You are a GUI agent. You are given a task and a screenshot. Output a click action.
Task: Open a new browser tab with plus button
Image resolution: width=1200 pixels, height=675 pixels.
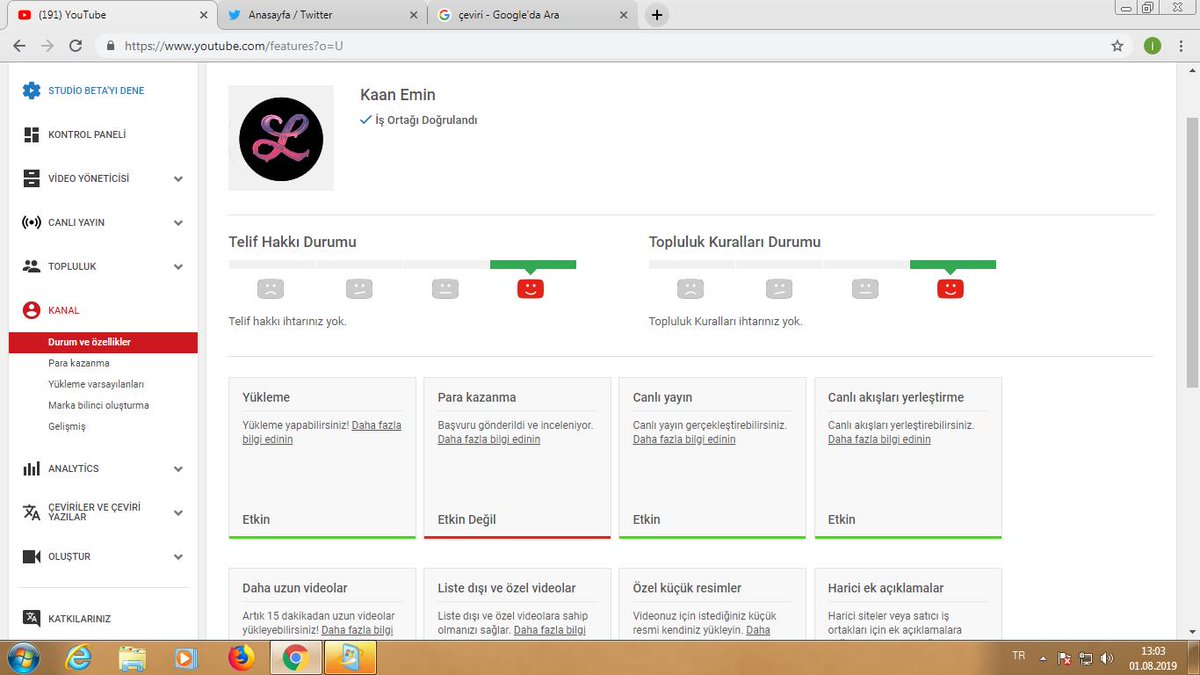click(x=656, y=15)
